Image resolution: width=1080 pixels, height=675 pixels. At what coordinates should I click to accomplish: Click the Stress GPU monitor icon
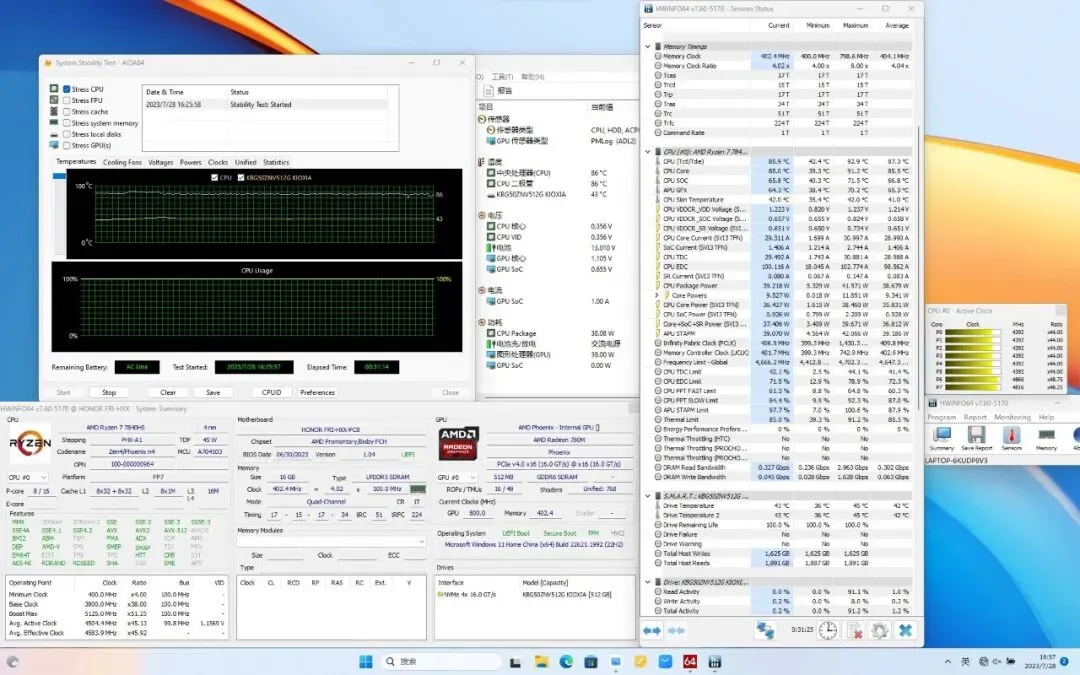pyautogui.click(x=54, y=145)
